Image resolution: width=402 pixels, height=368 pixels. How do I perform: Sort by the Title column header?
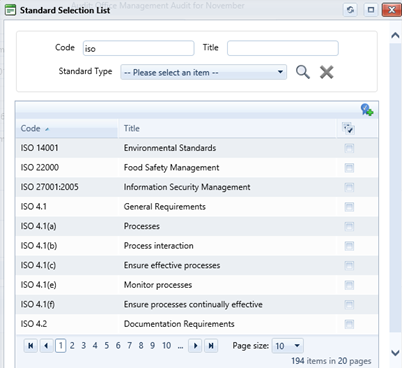click(227, 128)
